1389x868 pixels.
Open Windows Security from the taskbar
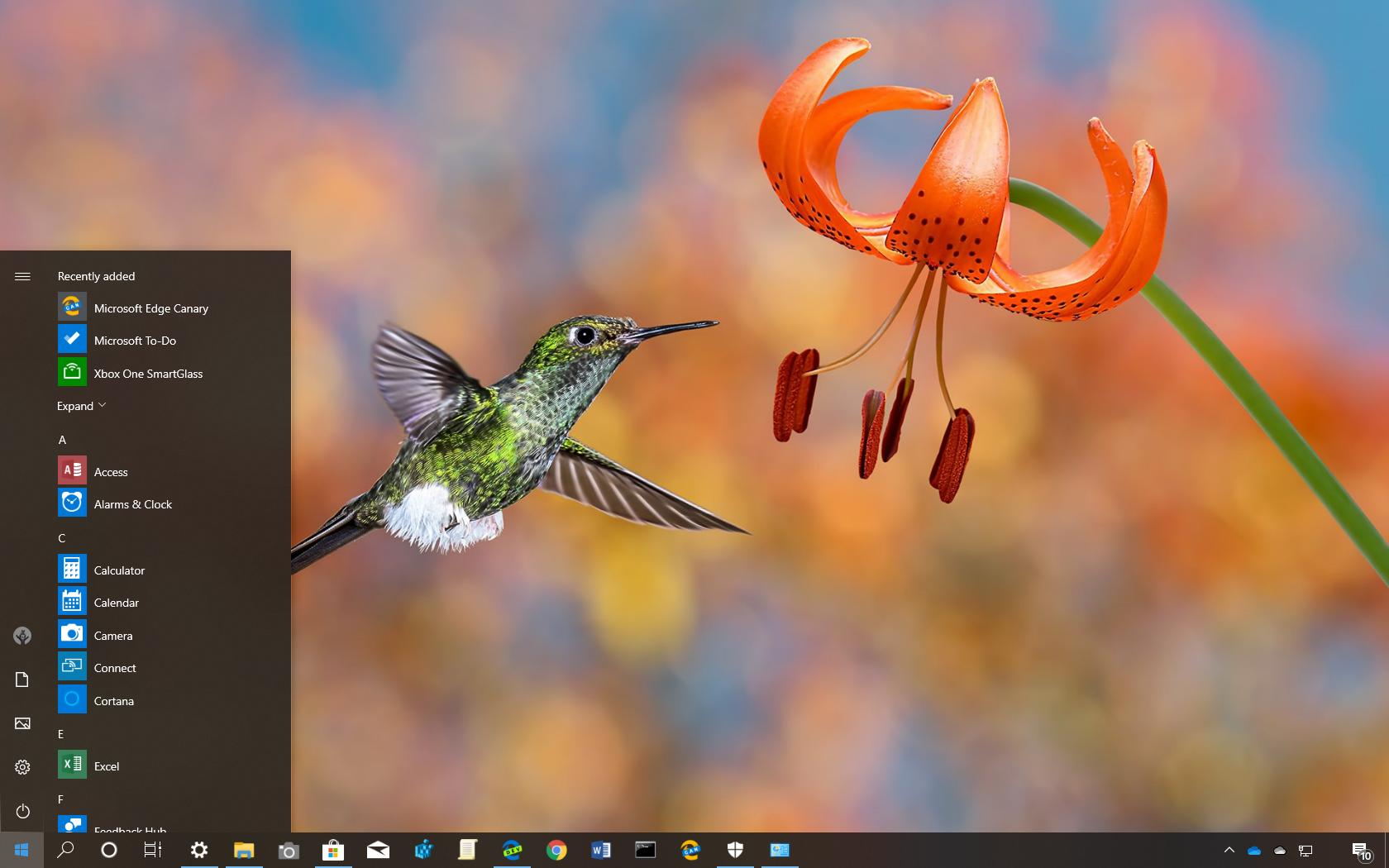(735, 850)
